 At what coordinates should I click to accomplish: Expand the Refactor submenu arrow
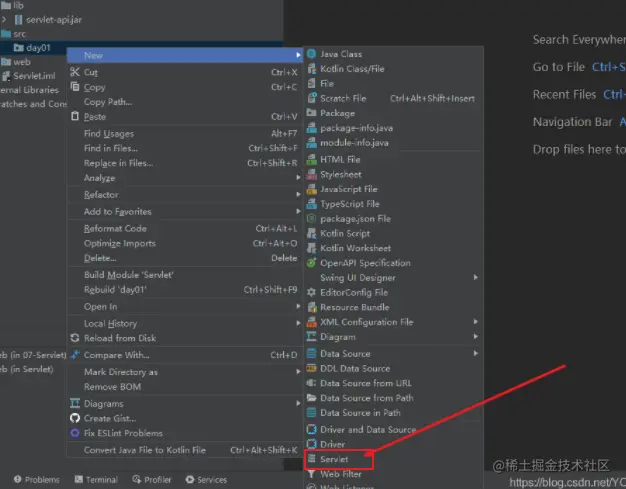298,194
